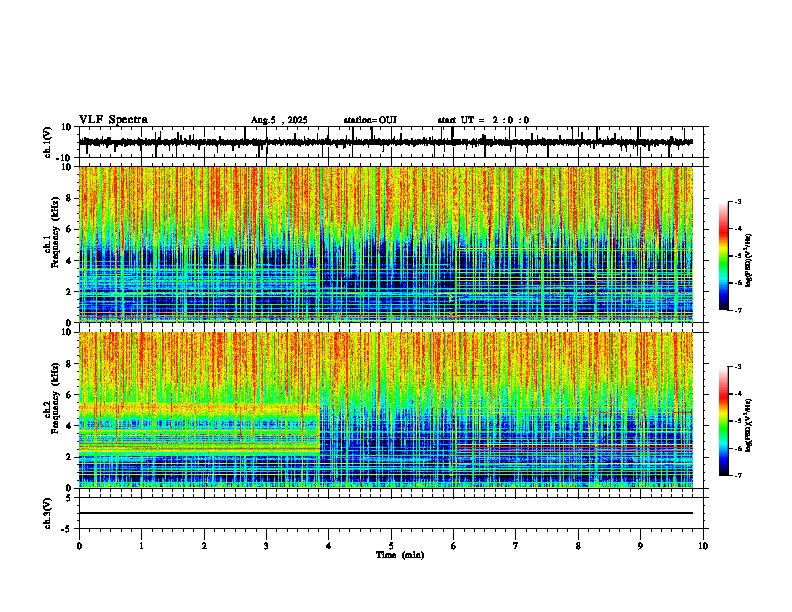Click the "-3" tick on ch.2 colorbar
Screen dimensions: 792x612
click(738, 366)
